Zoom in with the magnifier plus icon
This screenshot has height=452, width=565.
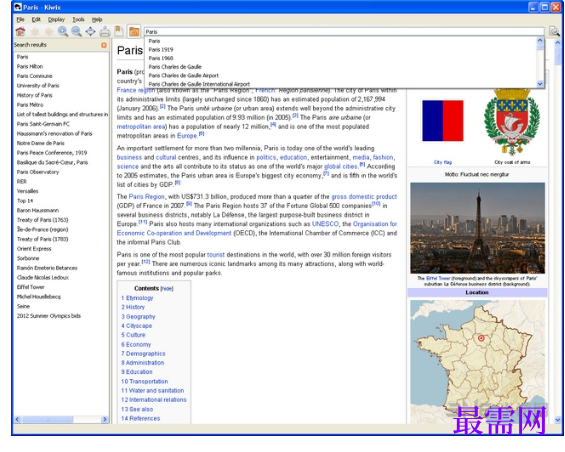(63, 32)
